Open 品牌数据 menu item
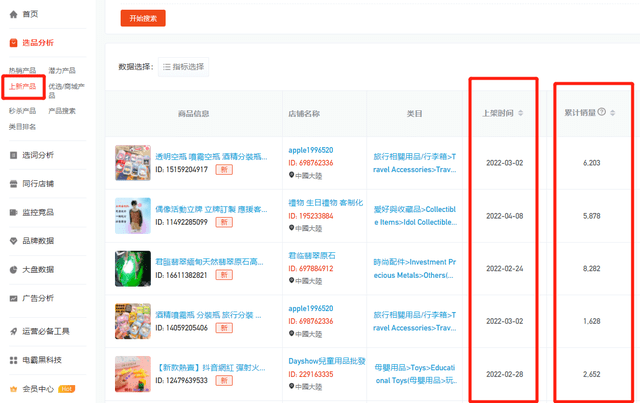 38,241
